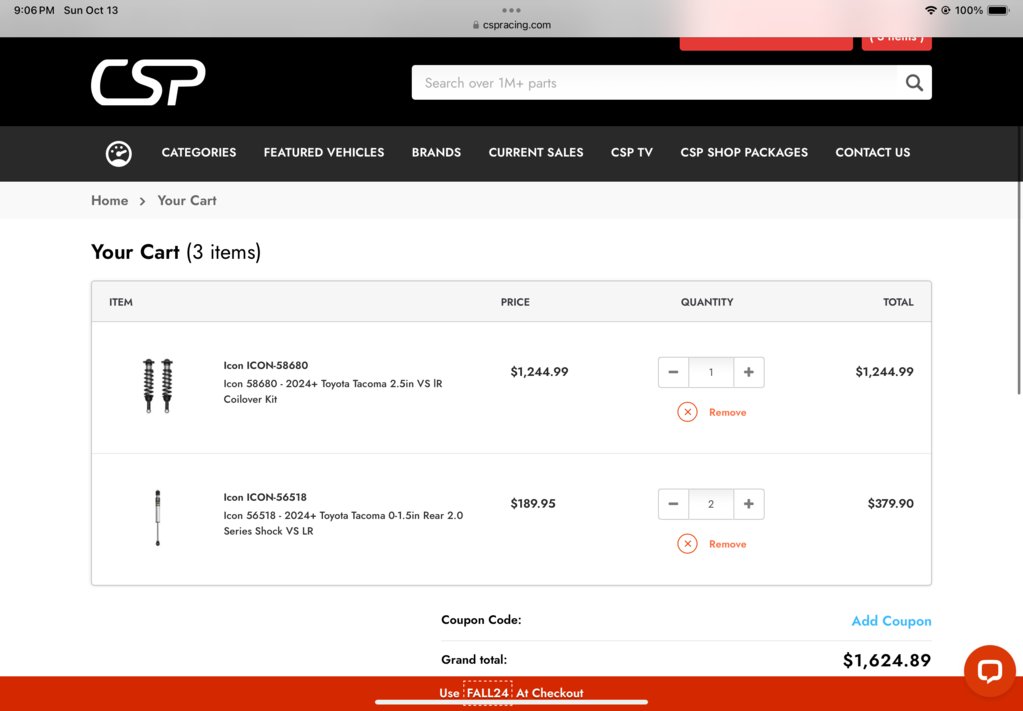Decrease quantity of Icon 56518 rear shock
The width and height of the screenshot is (1023, 711).
[x=673, y=504]
